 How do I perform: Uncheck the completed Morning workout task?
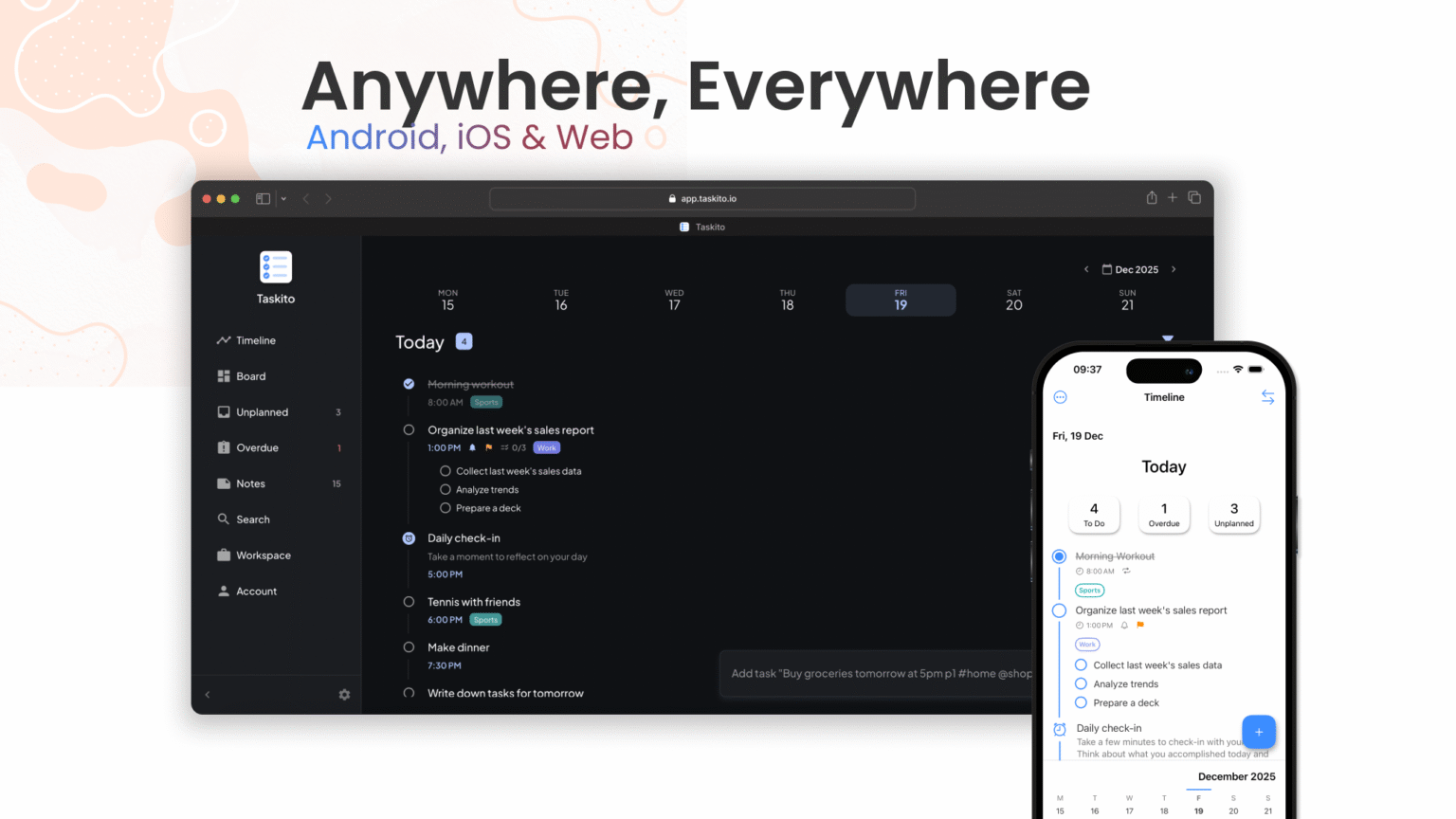click(x=409, y=384)
